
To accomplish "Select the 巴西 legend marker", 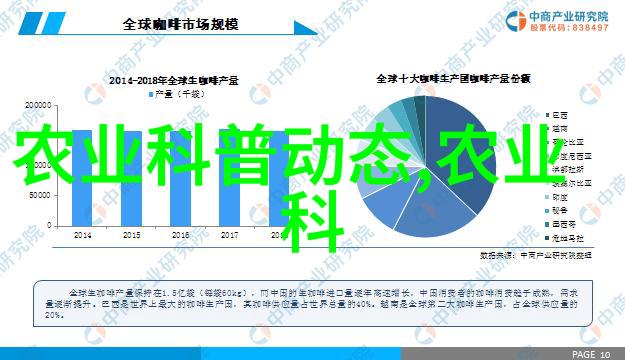I will point(548,115).
